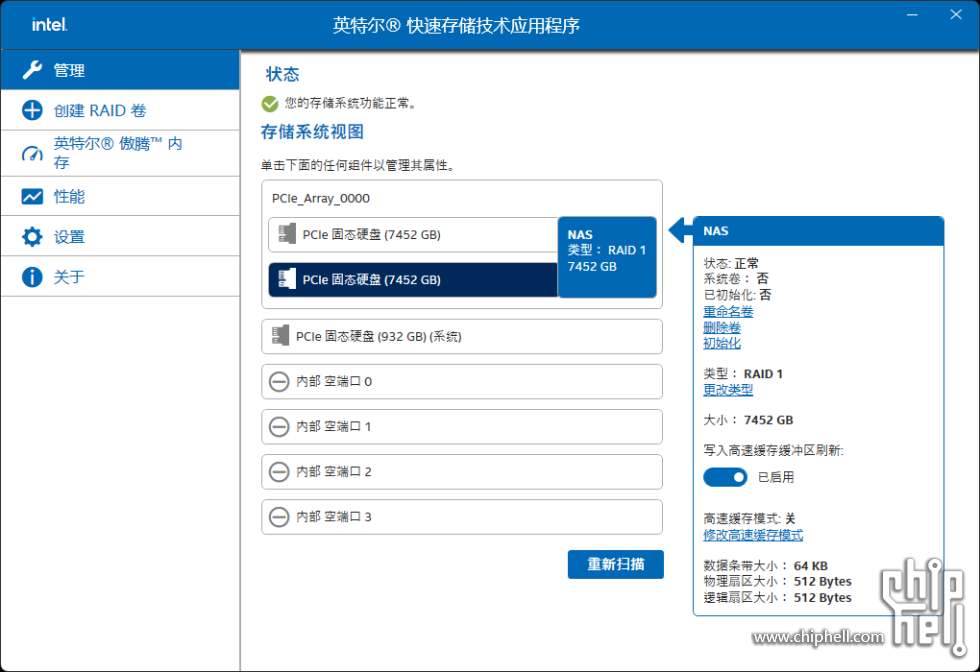Toggle the write cache buffer flush switch
The width and height of the screenshot is (980, 672).
coord(725,477)
